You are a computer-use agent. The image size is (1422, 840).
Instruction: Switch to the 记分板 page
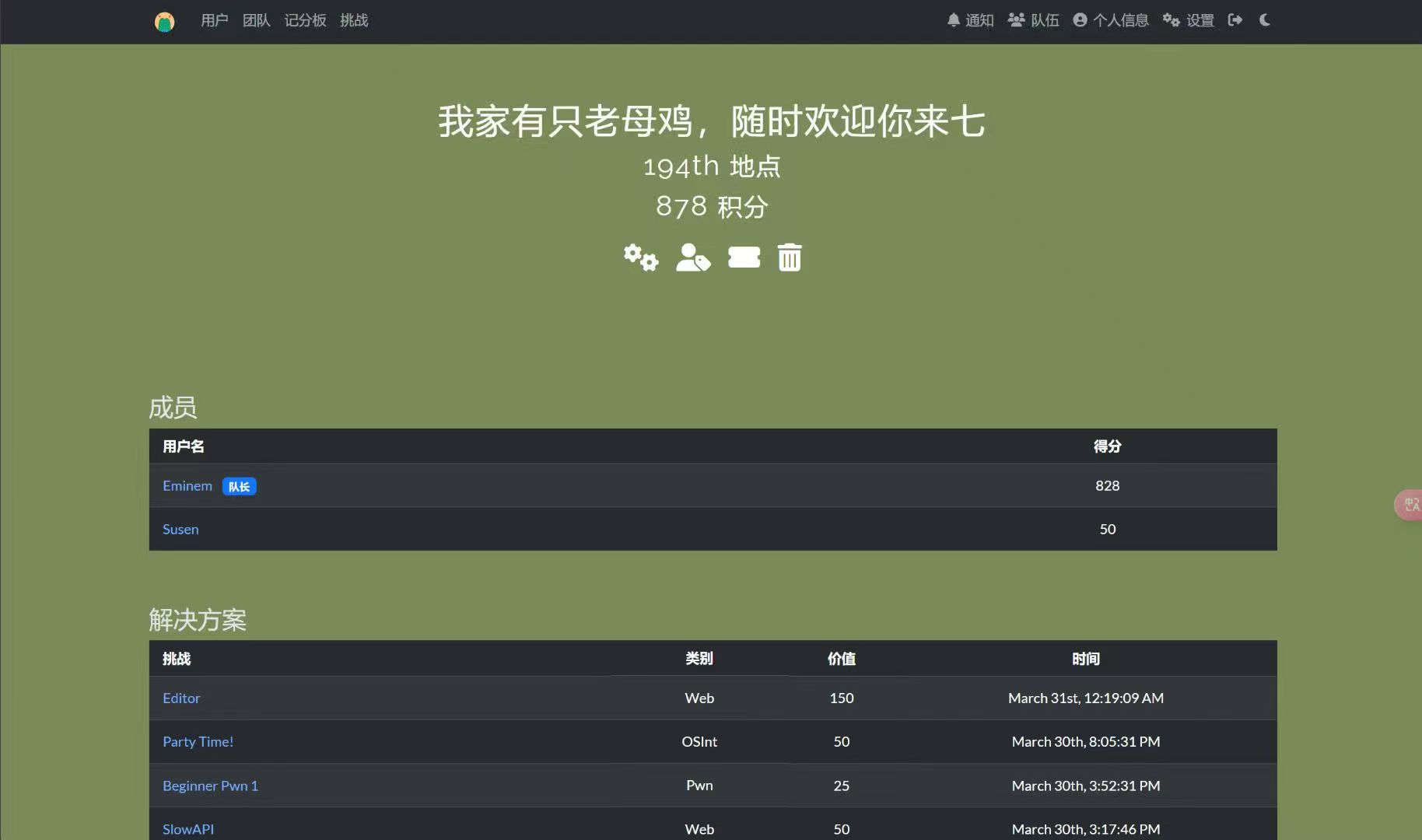pos(306,20)
